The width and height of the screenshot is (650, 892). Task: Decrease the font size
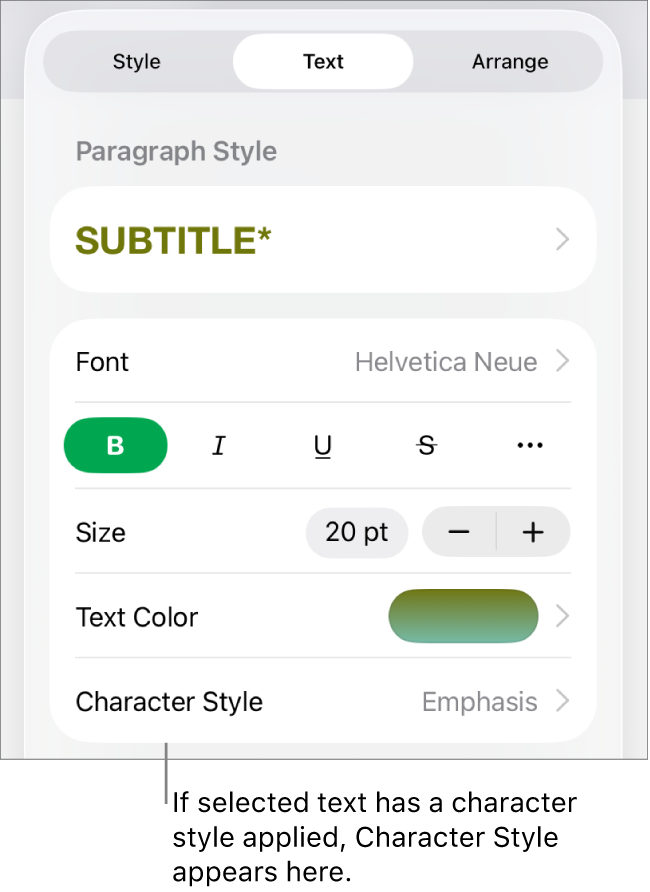[458, 532]
